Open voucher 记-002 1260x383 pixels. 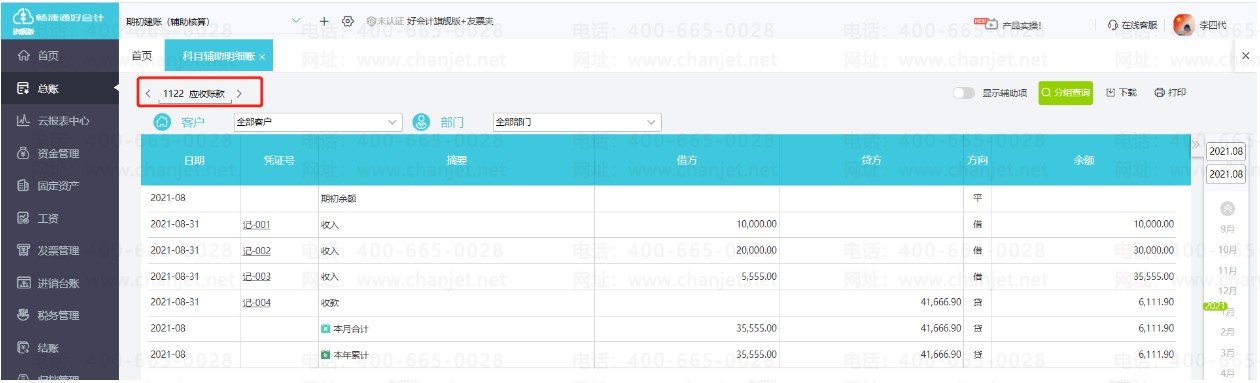257,250
